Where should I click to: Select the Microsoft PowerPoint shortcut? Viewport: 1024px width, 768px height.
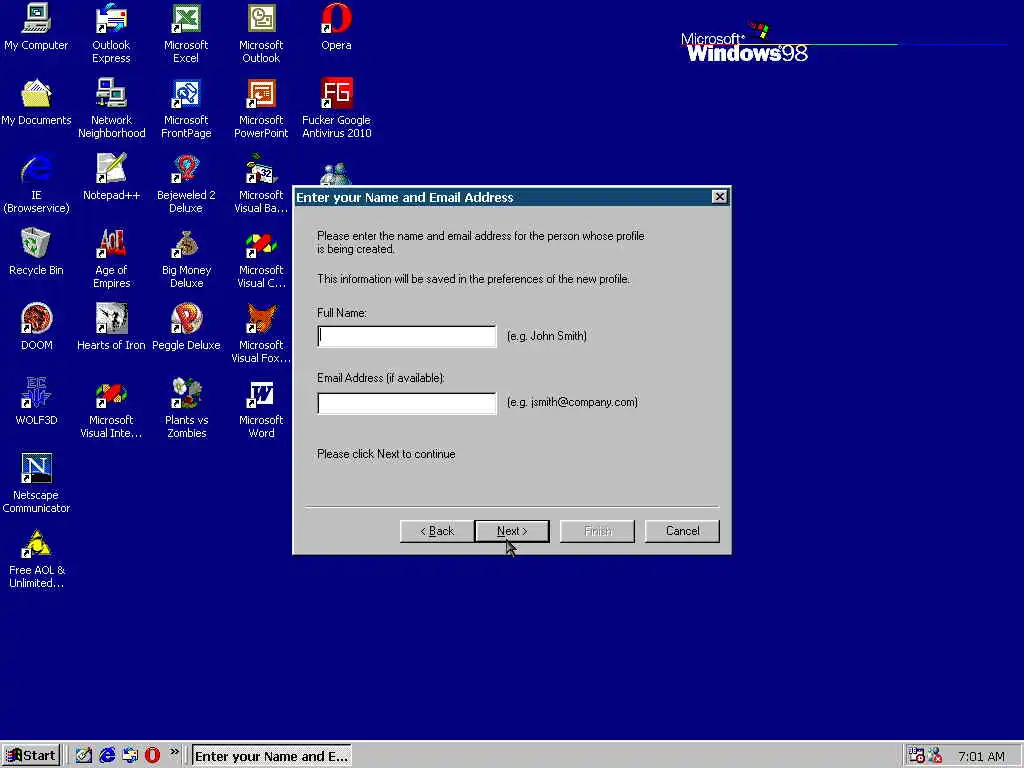[261, 108]
